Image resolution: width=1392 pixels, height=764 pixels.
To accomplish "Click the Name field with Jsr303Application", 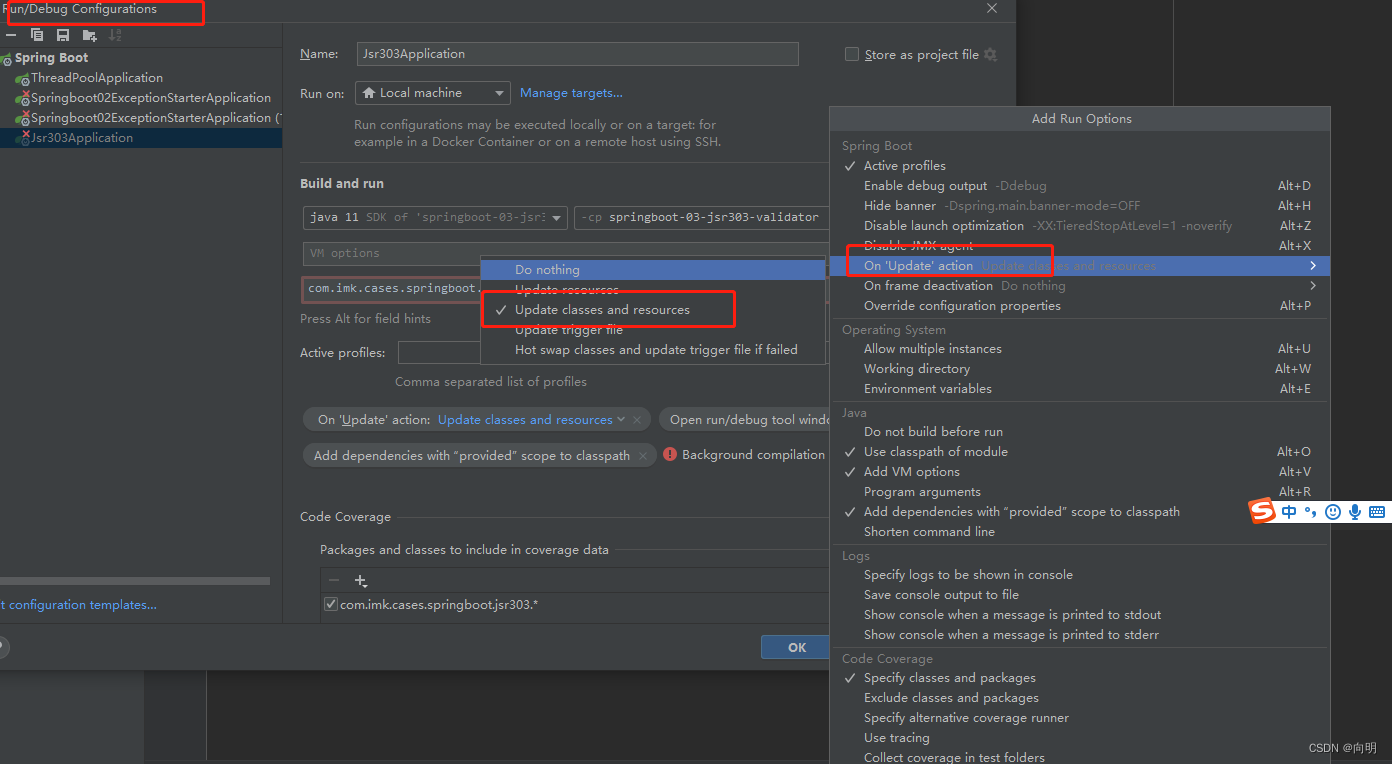I will tap(577, 54).
